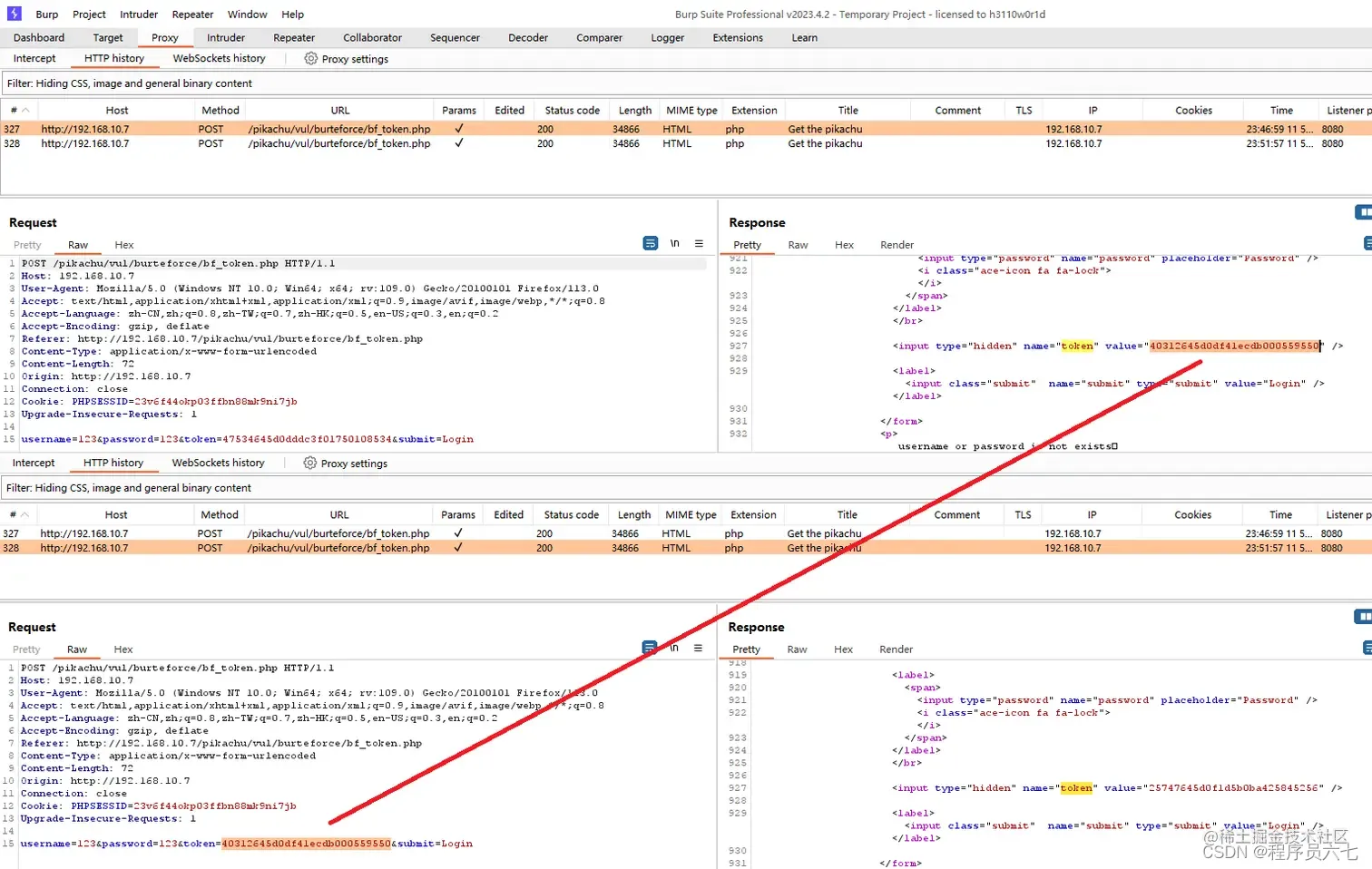The image size is (1372, 869).
Task: Select WebSockets history in the upper capture
Action: click(219, 58)
